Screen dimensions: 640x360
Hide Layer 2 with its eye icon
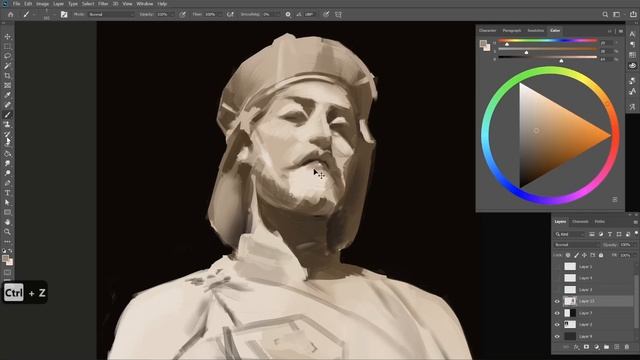pos(557,324)
